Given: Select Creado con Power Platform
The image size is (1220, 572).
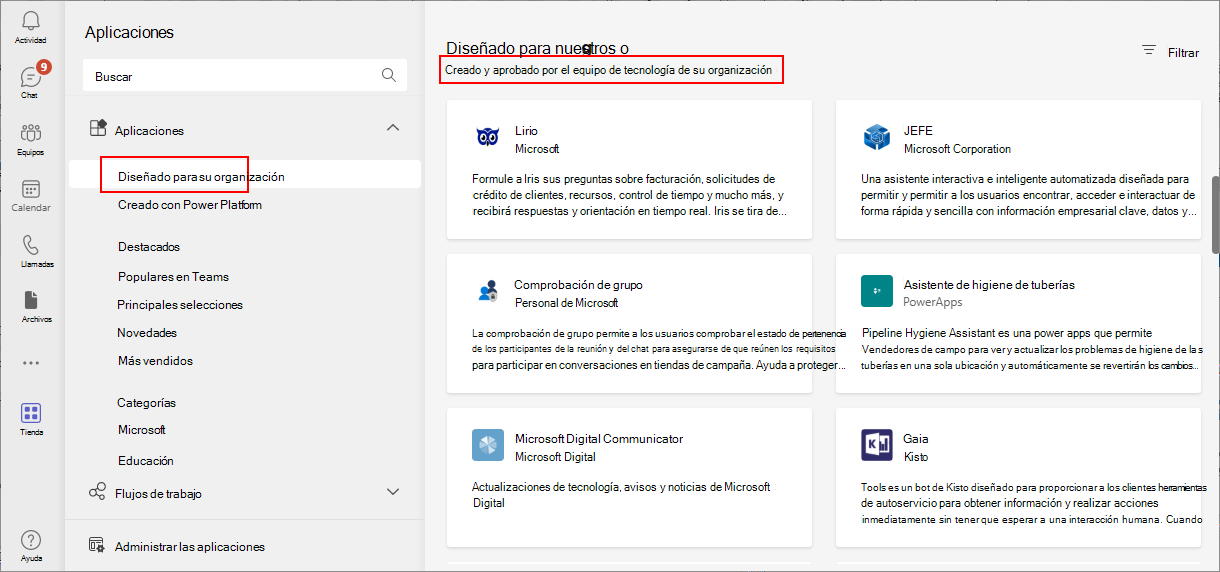Looking at the screenshot, I should point(190,205).
